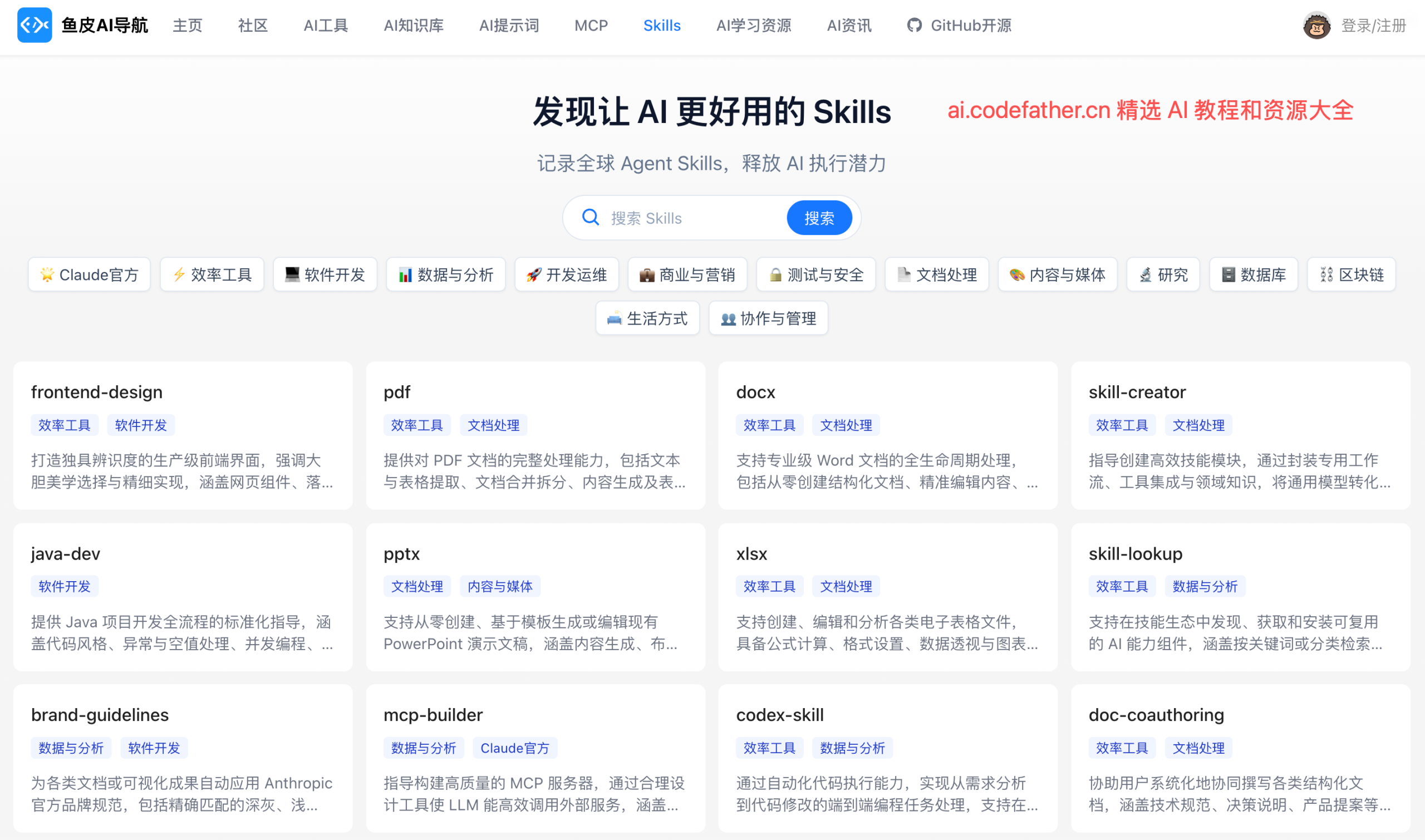Click the 鱼皮AI导航 logo icon
1425x840 pixels.
(34, 26)
